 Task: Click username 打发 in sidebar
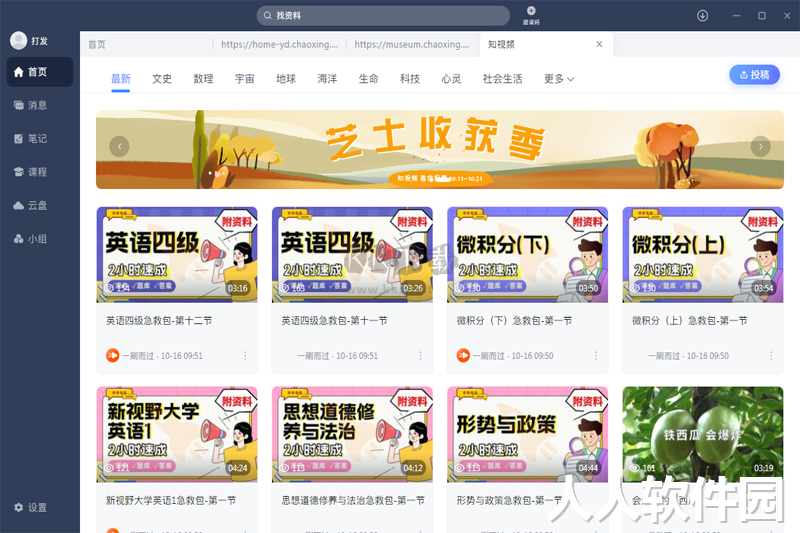[39, 41]
